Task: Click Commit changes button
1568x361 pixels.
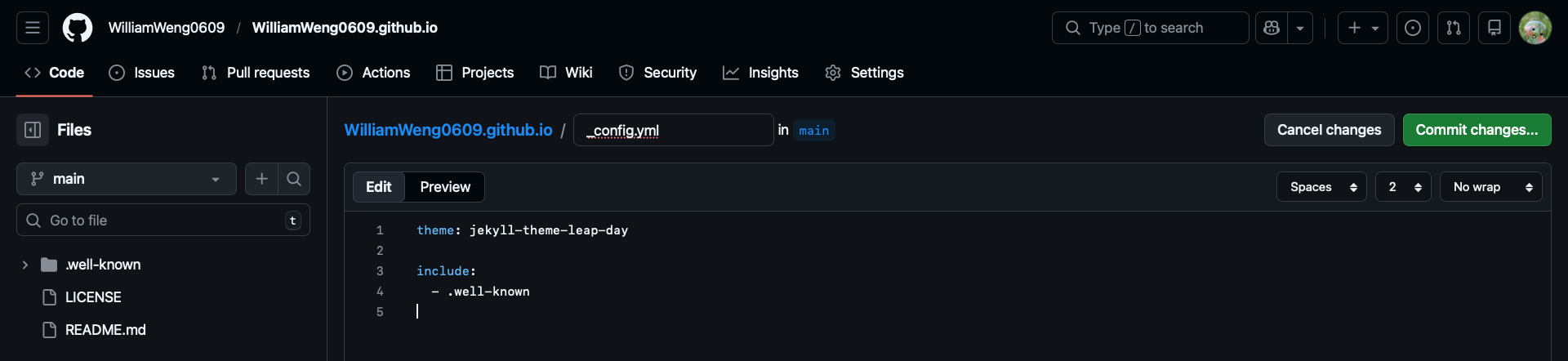Action: click(x=1477, y=130)
